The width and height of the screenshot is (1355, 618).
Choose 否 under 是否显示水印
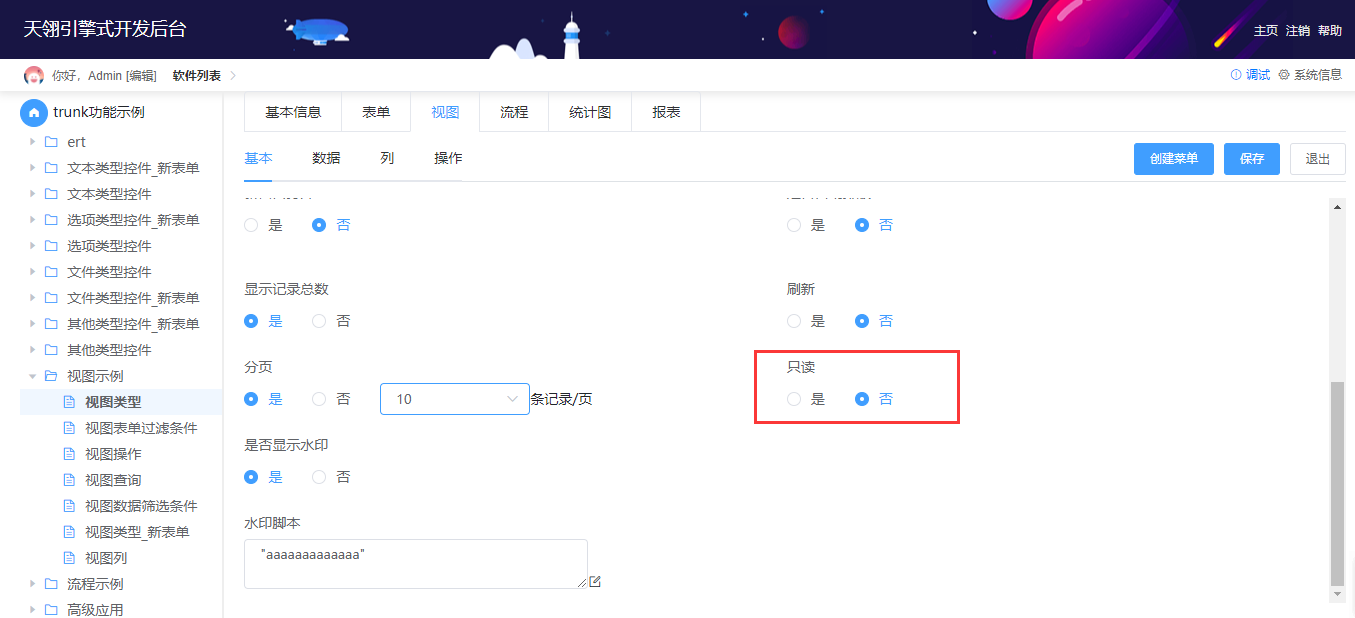click(319, 477)
